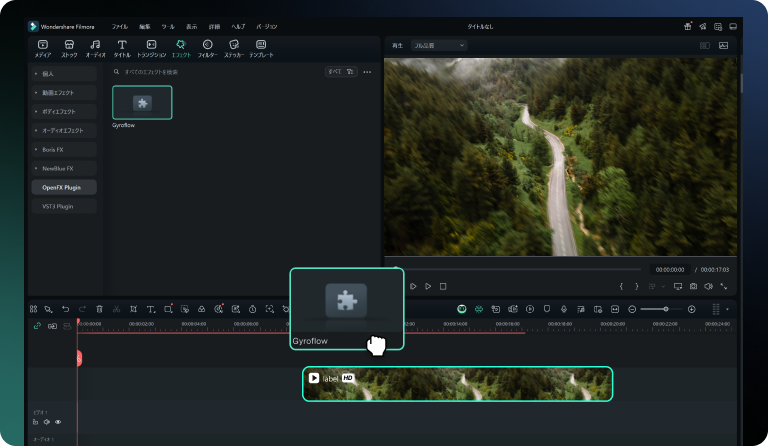Select the エフェクト (Effects) tab
This screenshot has height=446, width=768.
(181, 49)
